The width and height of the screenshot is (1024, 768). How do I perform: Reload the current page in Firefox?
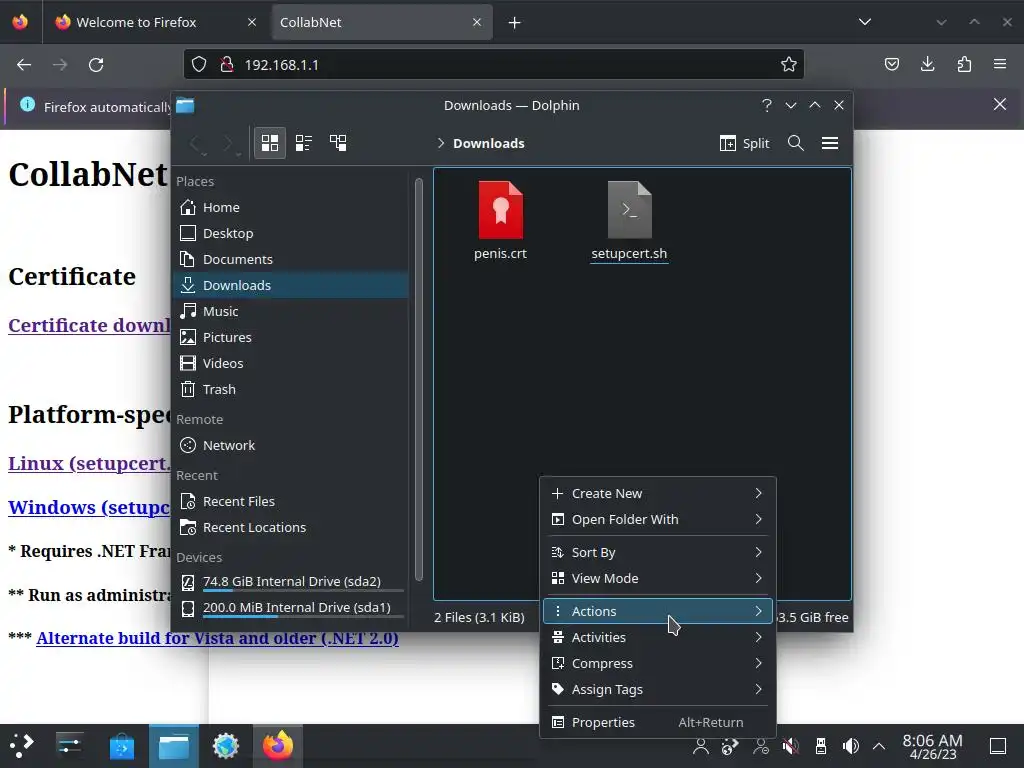[96, 65]
